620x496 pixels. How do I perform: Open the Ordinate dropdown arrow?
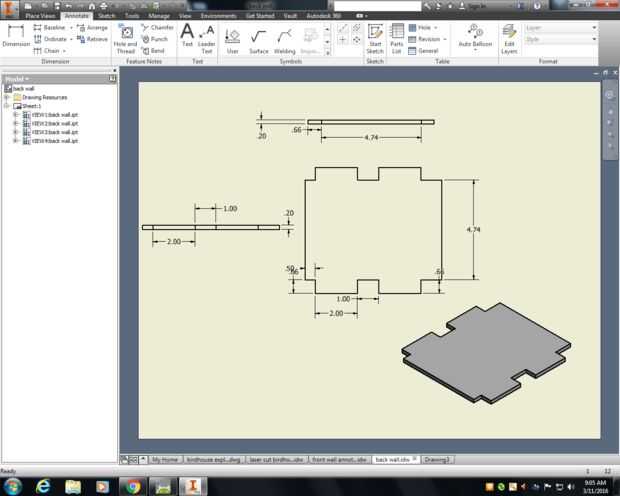(x=71, y=39)
